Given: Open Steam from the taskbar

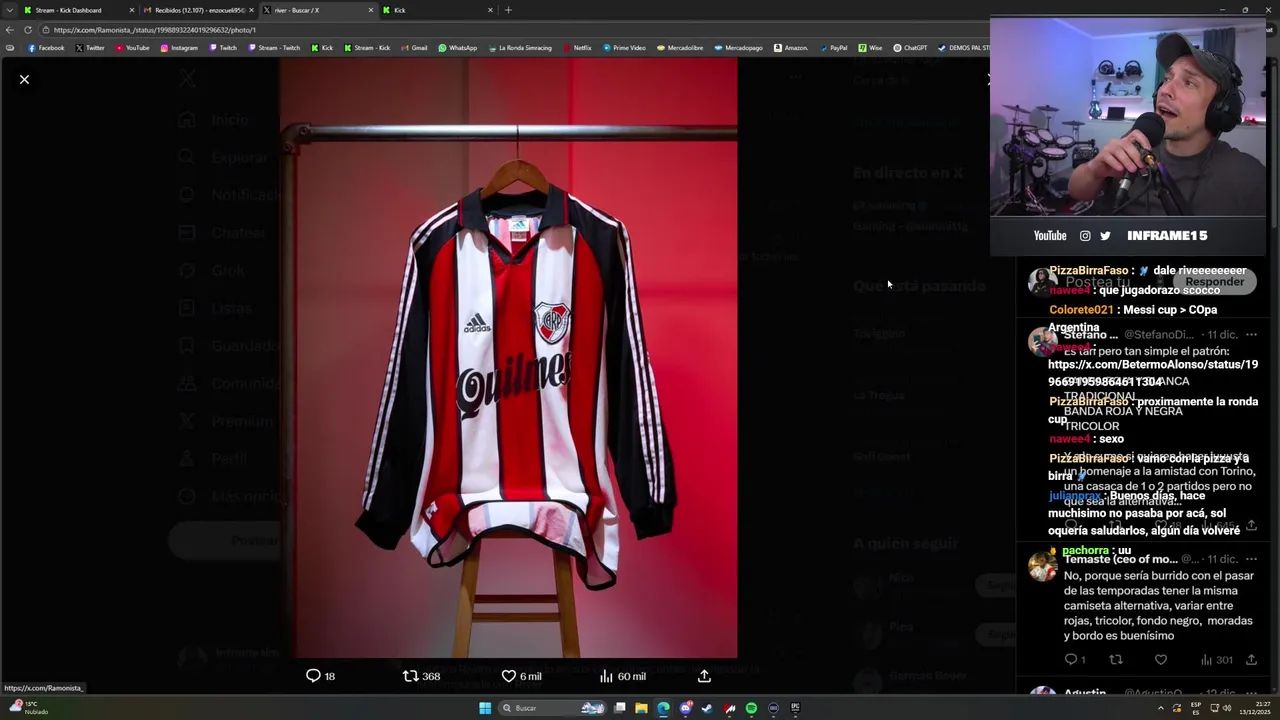Looking at the screenshot, I should click(x=707, y=708).
